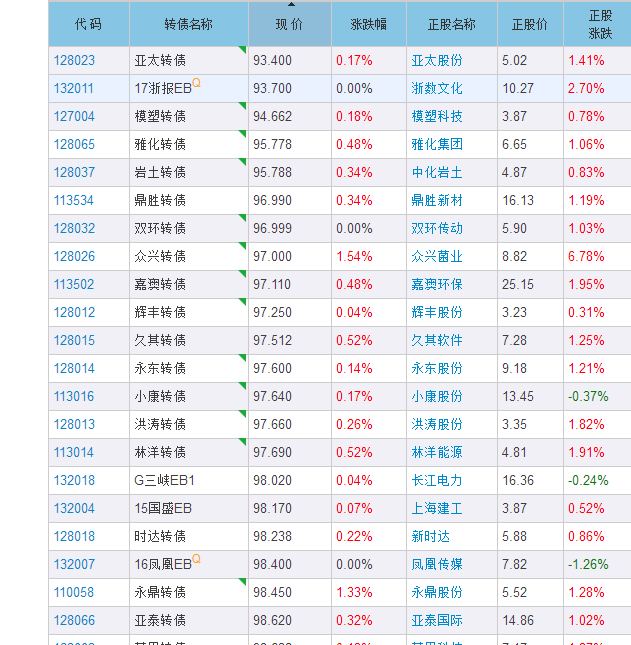The image size is (631, 645).
Task: Sort by the 正股涨跌 column header
Action: point(599,24)
